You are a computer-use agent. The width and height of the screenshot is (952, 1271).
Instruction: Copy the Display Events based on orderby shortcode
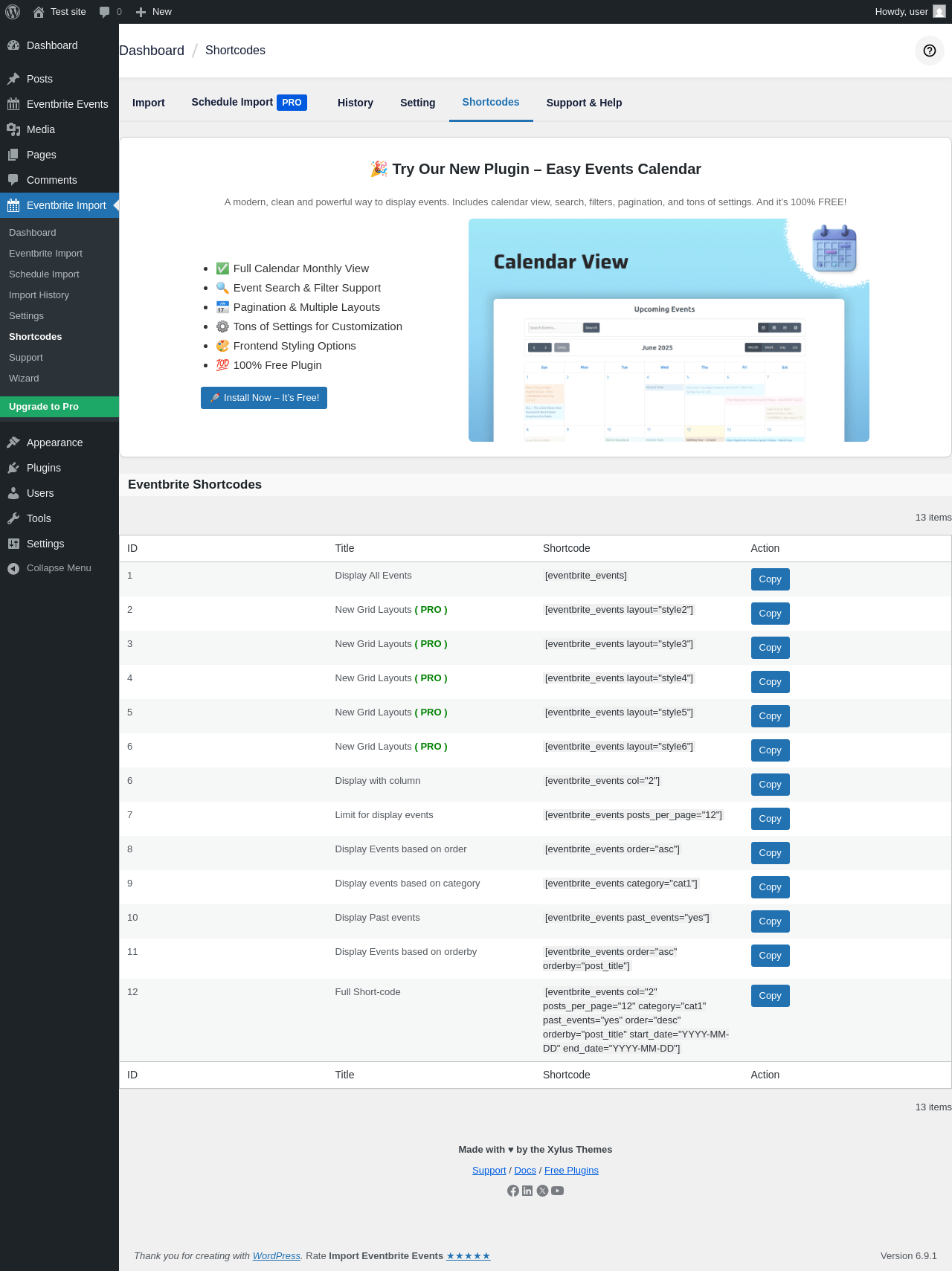point(770,956)
